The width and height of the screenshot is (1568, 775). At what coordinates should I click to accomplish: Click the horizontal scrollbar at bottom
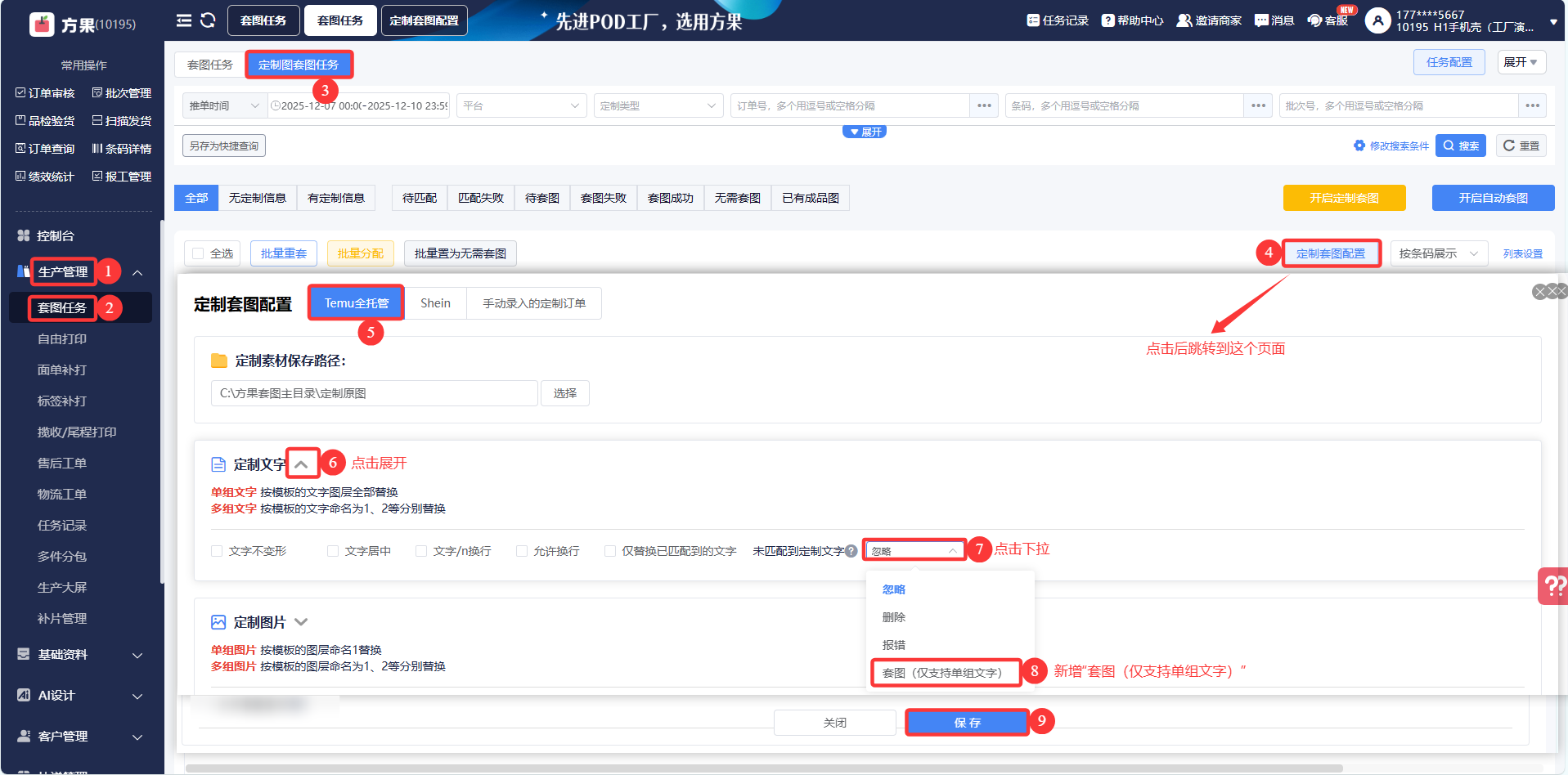765,768
